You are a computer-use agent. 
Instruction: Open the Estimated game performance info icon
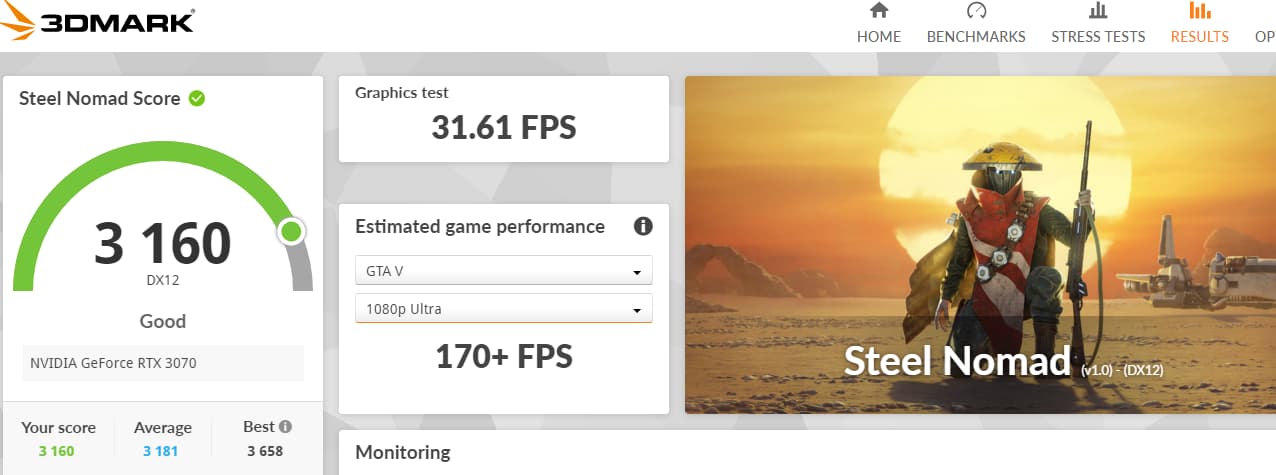643,226
